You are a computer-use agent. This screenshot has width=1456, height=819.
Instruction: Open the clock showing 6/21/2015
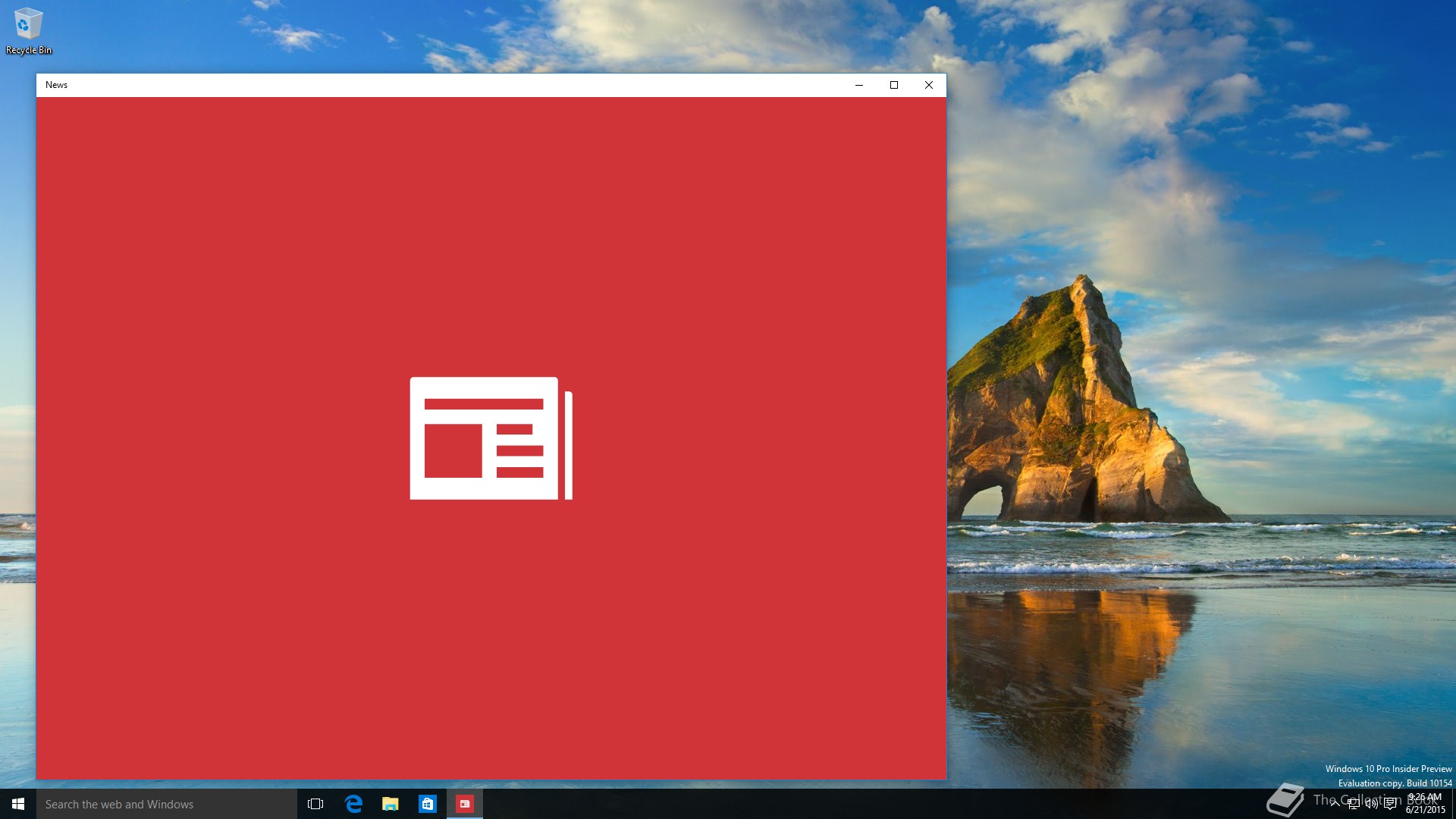[x=1425, y=804]
